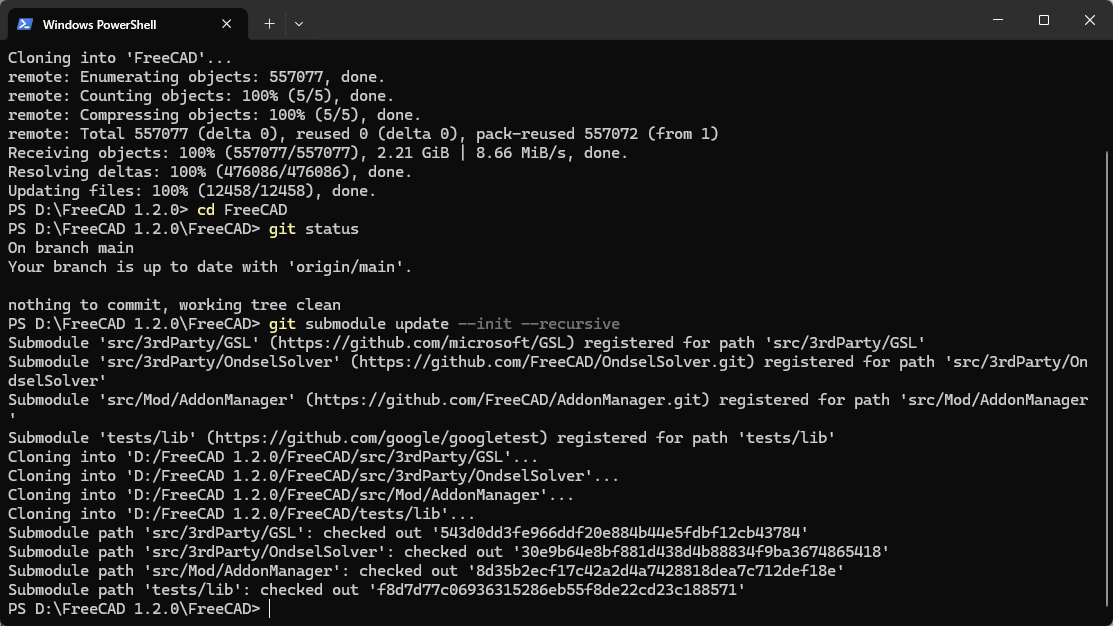Click the 'cd FreeCAD' command

pyautogui.click(x=242, y=210)
